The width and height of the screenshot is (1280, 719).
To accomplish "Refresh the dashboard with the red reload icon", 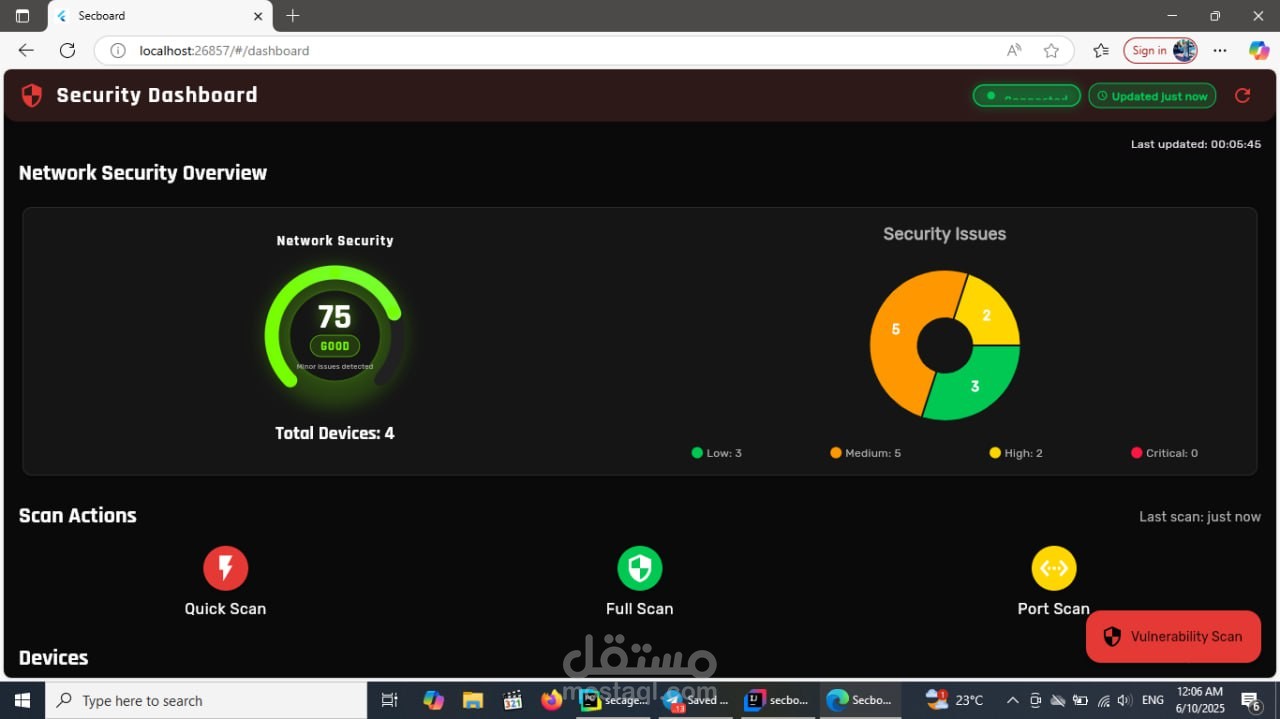I will click(x=1242, y=96).
